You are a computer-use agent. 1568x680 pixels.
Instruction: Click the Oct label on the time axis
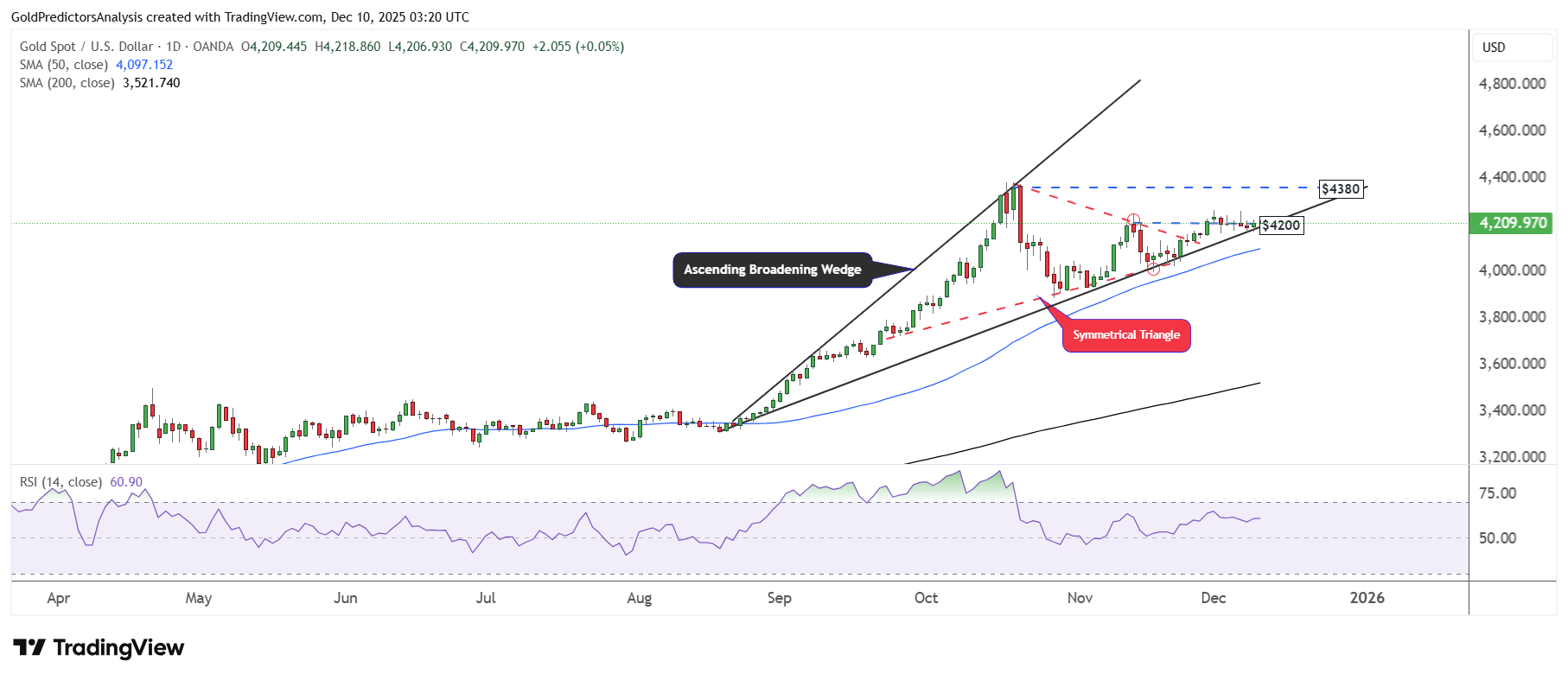(926, 598)
